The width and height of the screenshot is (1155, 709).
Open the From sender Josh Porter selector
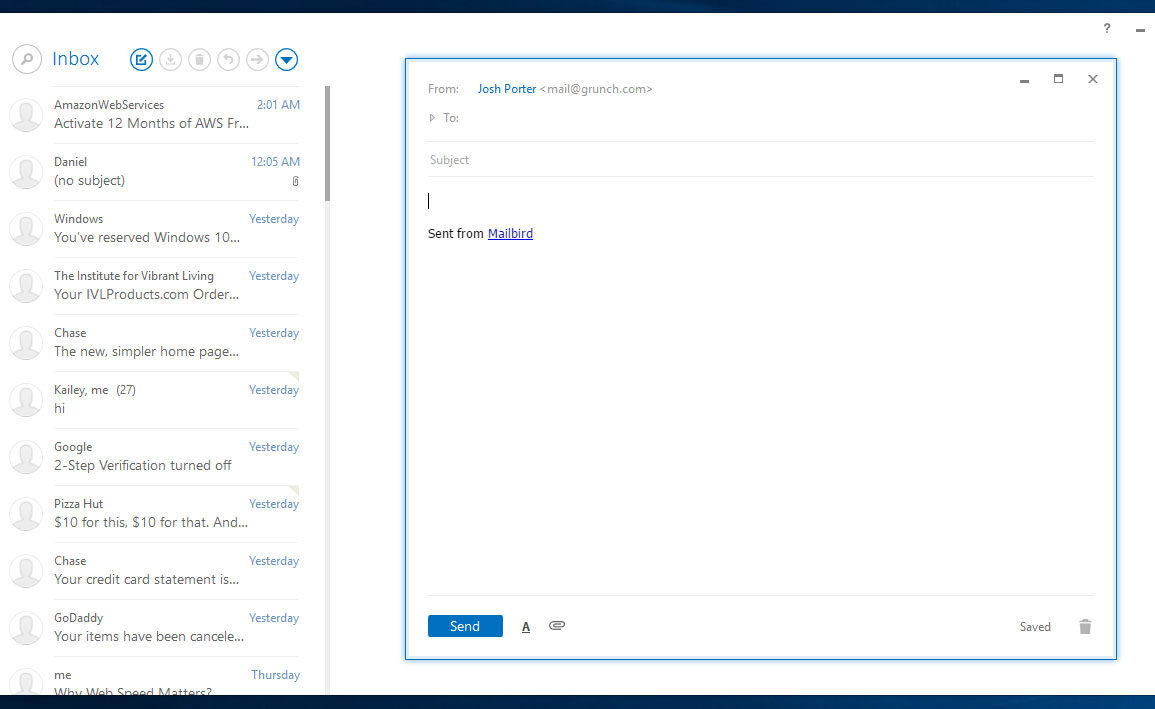[x=507, y=89]
